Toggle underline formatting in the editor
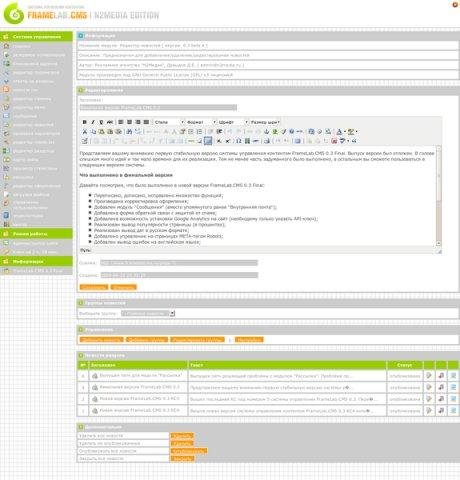The height and width of the screenshot is (480, 460). (101, 122)
